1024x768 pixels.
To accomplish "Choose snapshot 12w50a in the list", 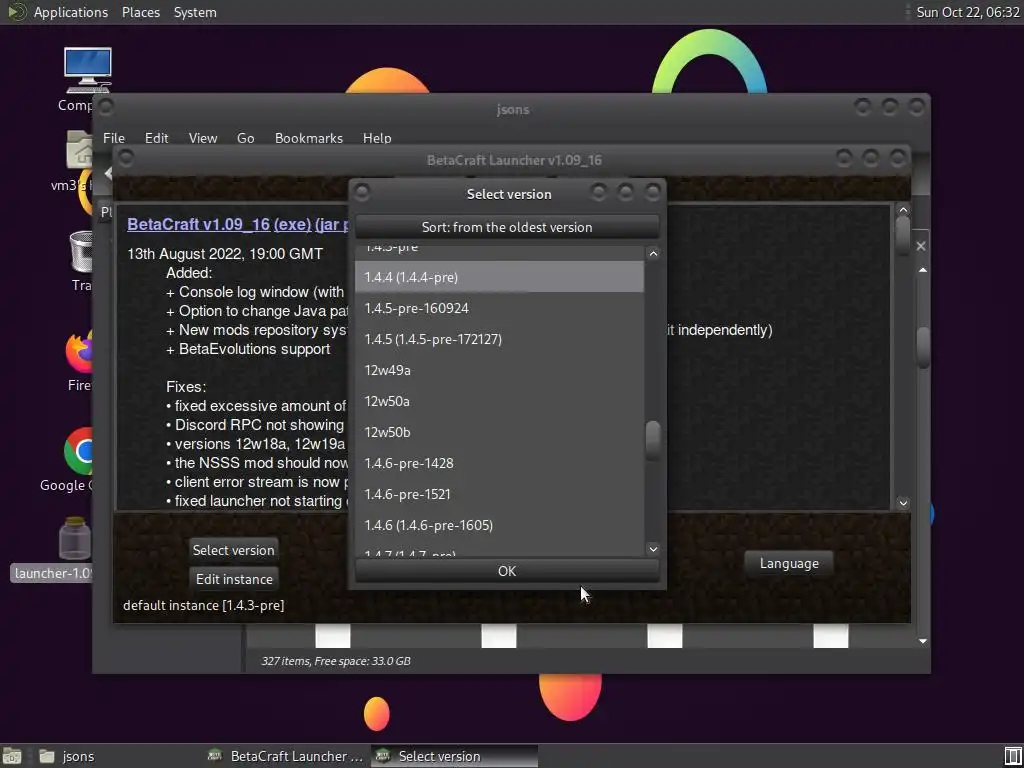I will (500, 401).
